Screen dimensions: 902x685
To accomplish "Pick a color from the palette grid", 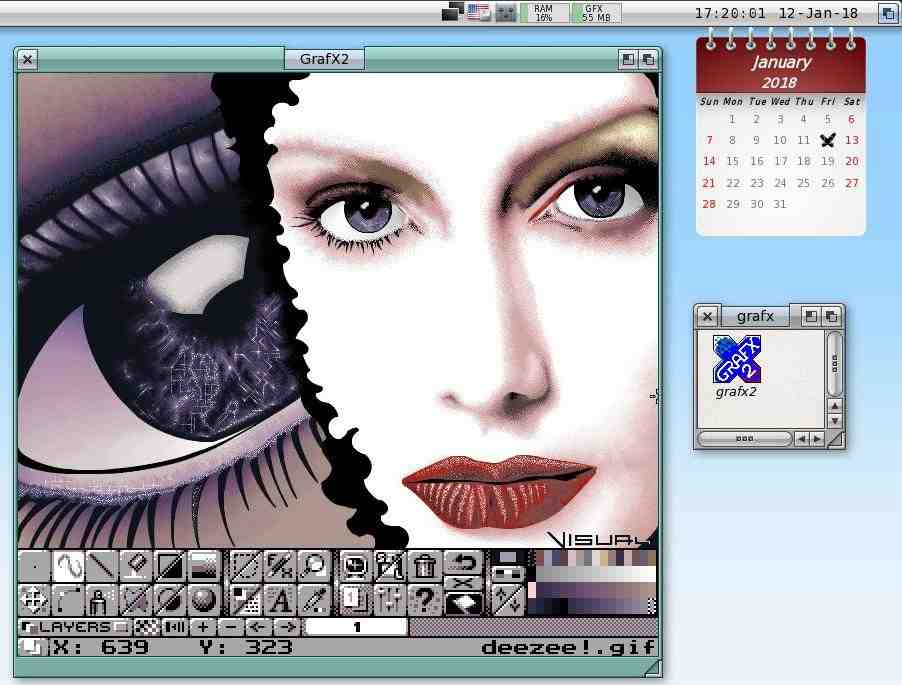I will [592, 583].
